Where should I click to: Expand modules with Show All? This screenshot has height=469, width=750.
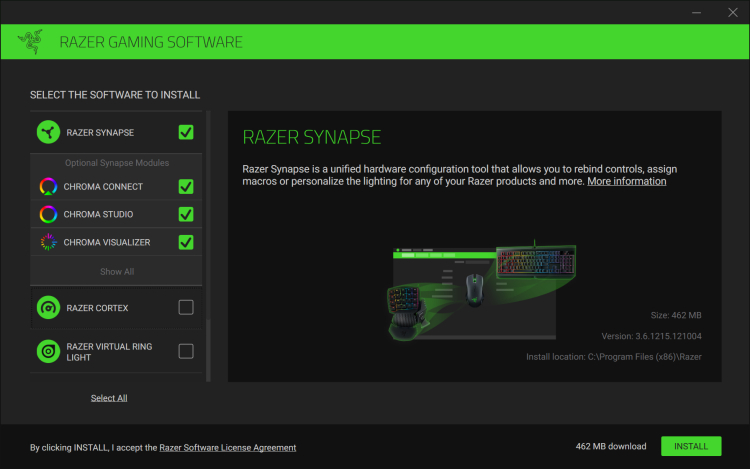click(x=117, y=272)
